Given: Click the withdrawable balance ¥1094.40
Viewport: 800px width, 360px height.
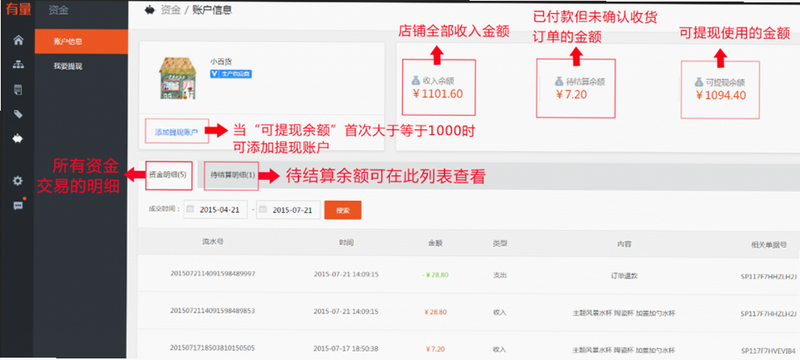Looking at the screenshot, I should click(721, 95).
